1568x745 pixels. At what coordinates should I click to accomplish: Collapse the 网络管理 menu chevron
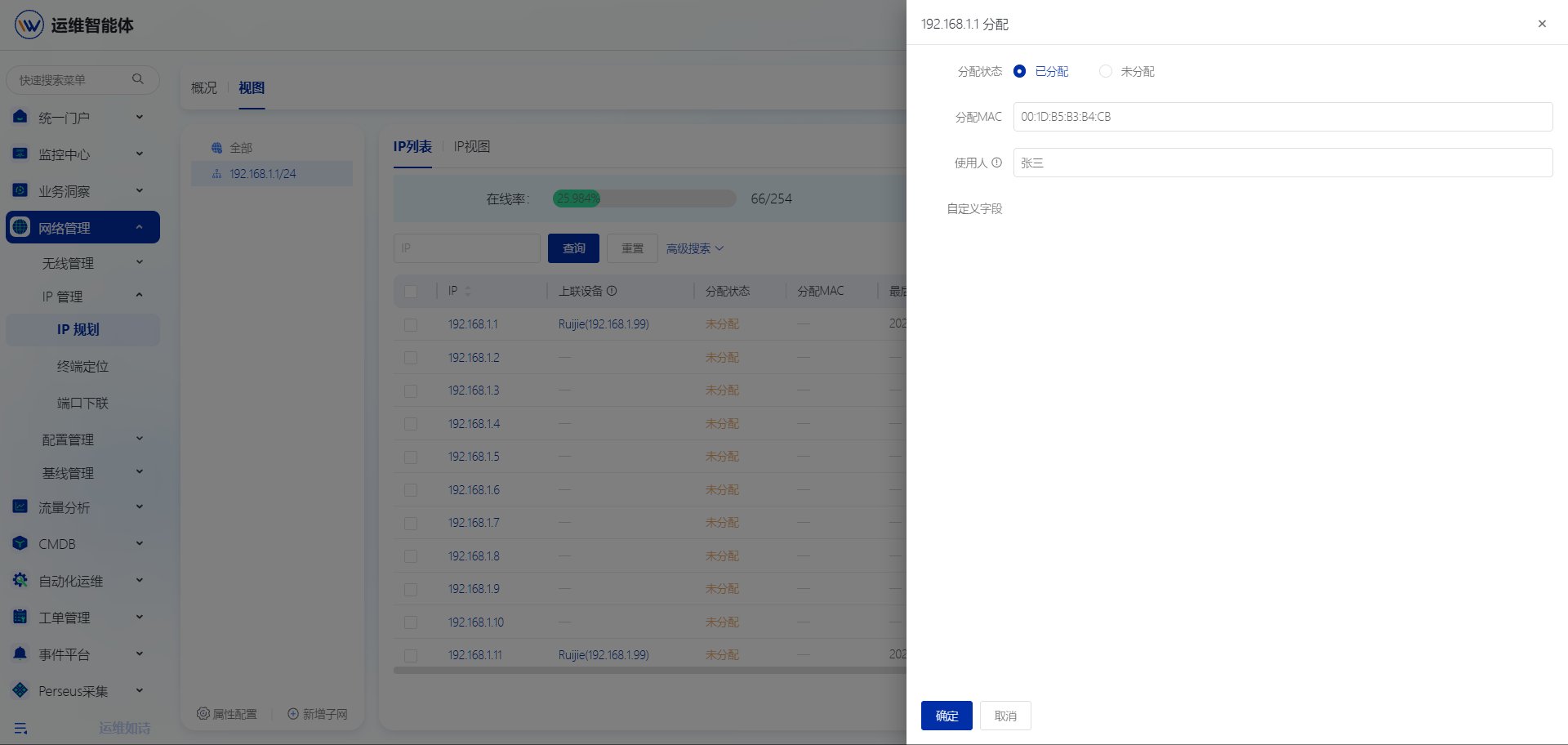140,227
